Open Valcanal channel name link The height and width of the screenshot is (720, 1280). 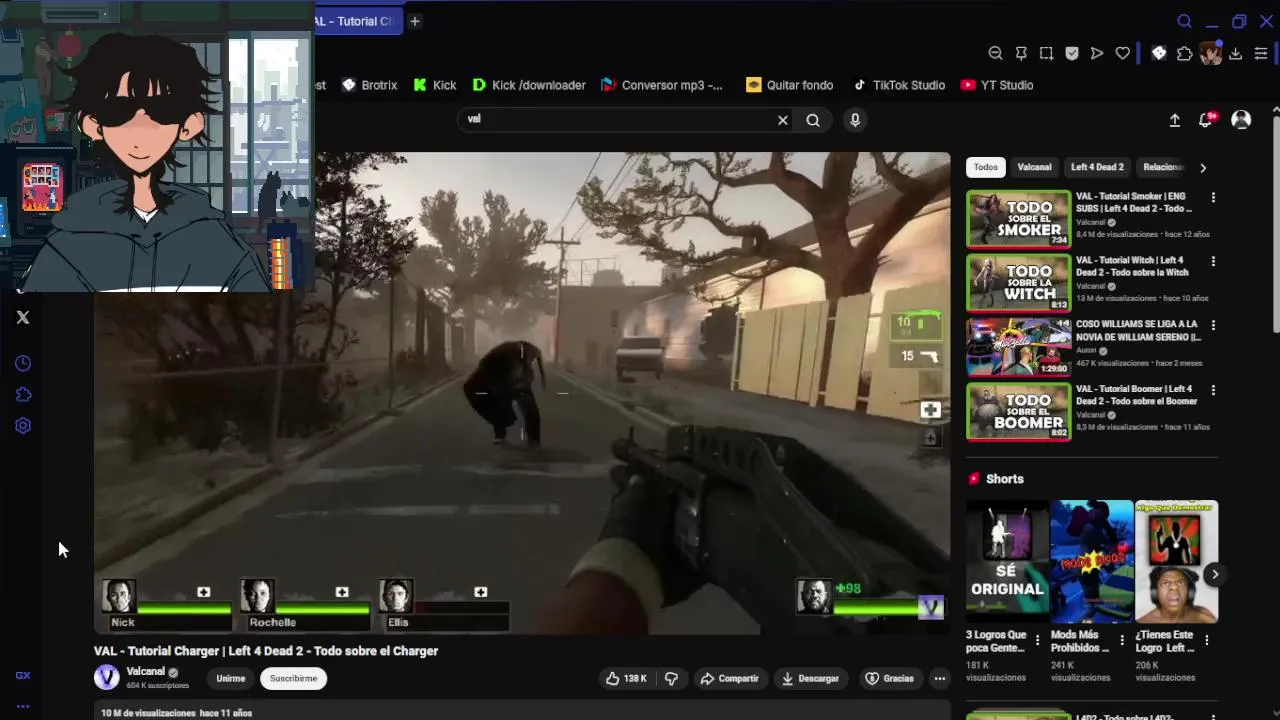tap(145, 671)
